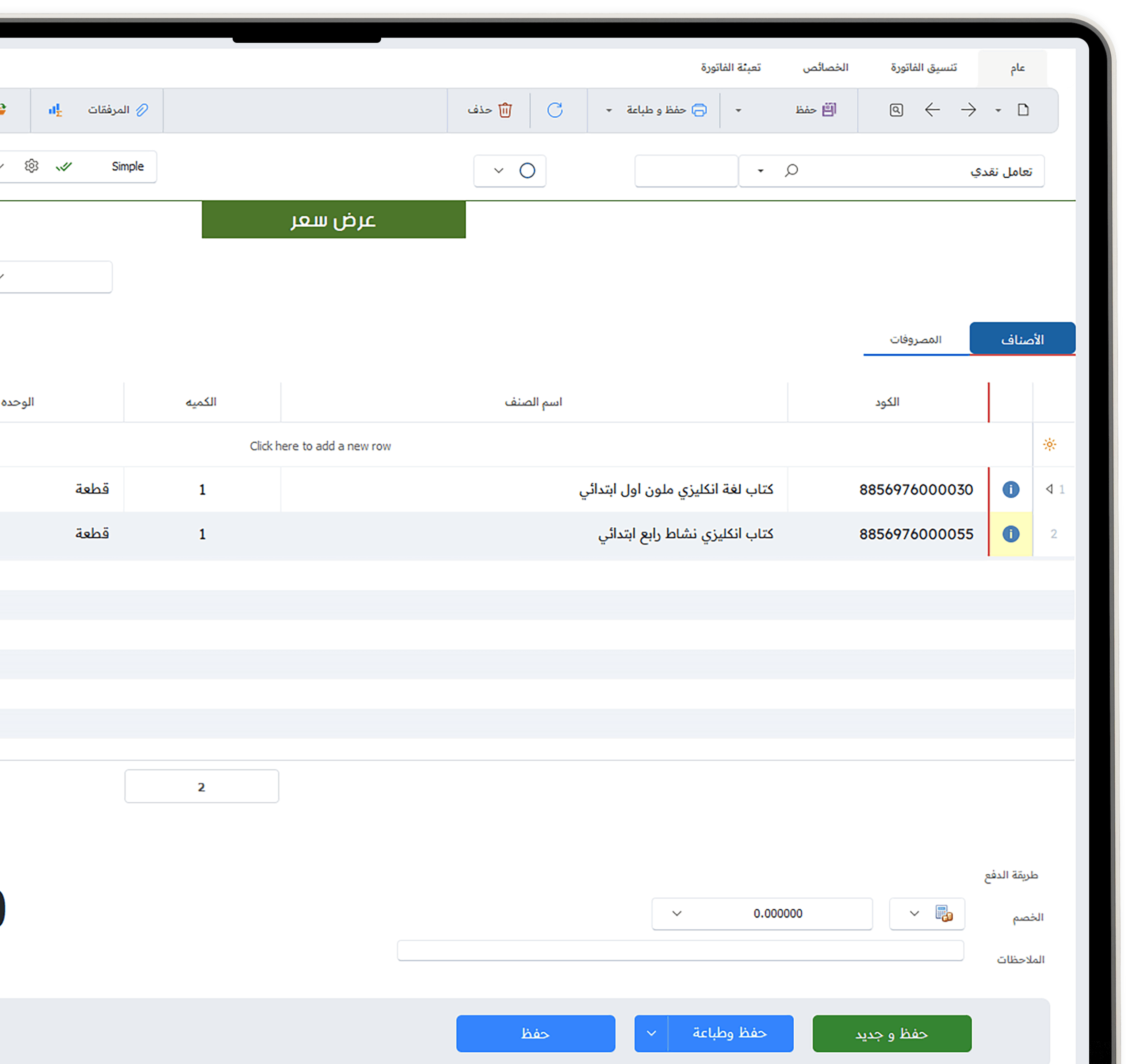The height and width of the screenshot is (1064, 1132).
Task: Open attachments via the المرفقات paperclip icon
Action: 143,110
